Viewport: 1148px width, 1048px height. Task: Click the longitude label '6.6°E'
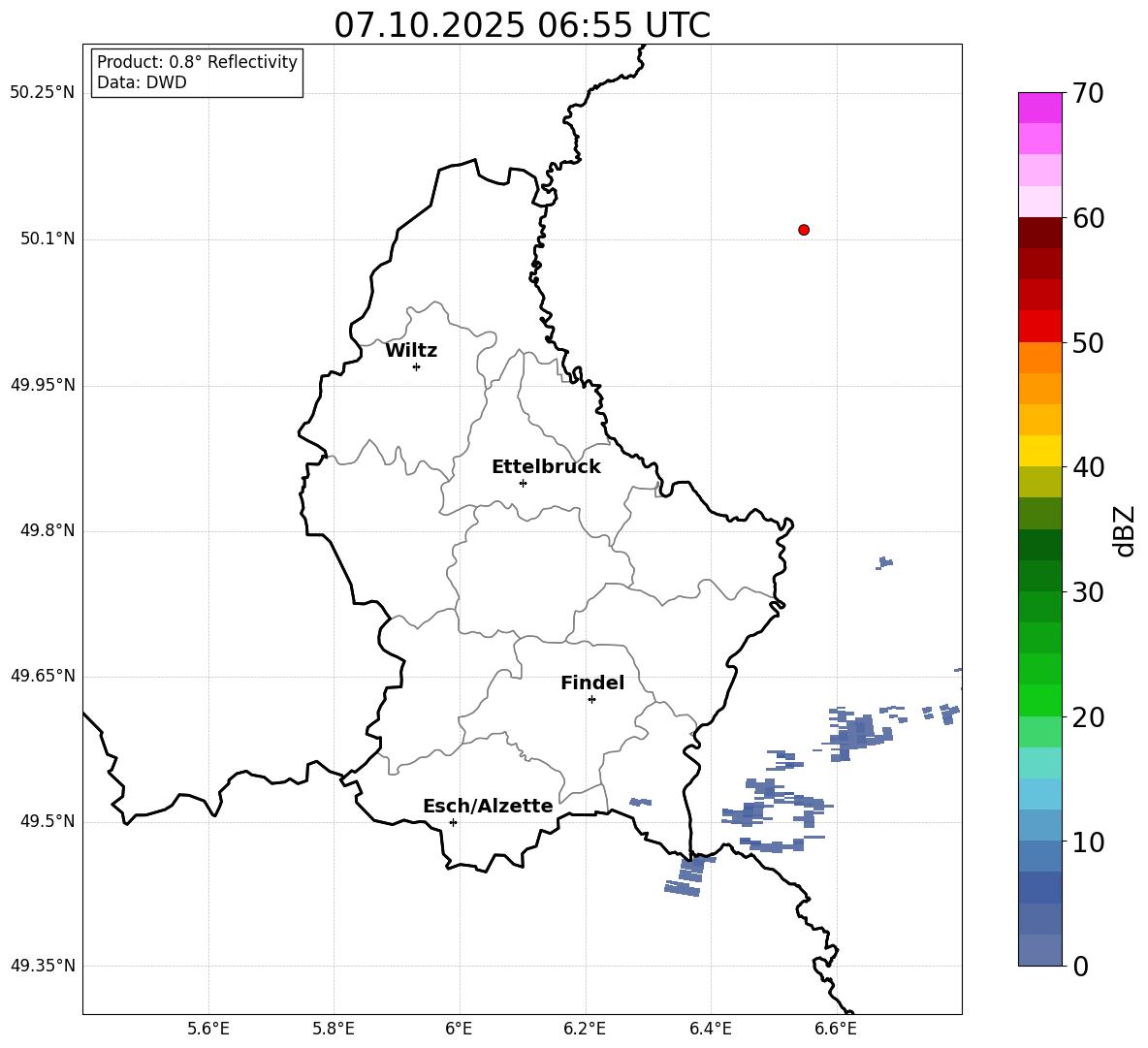(x=836, y=1029)
